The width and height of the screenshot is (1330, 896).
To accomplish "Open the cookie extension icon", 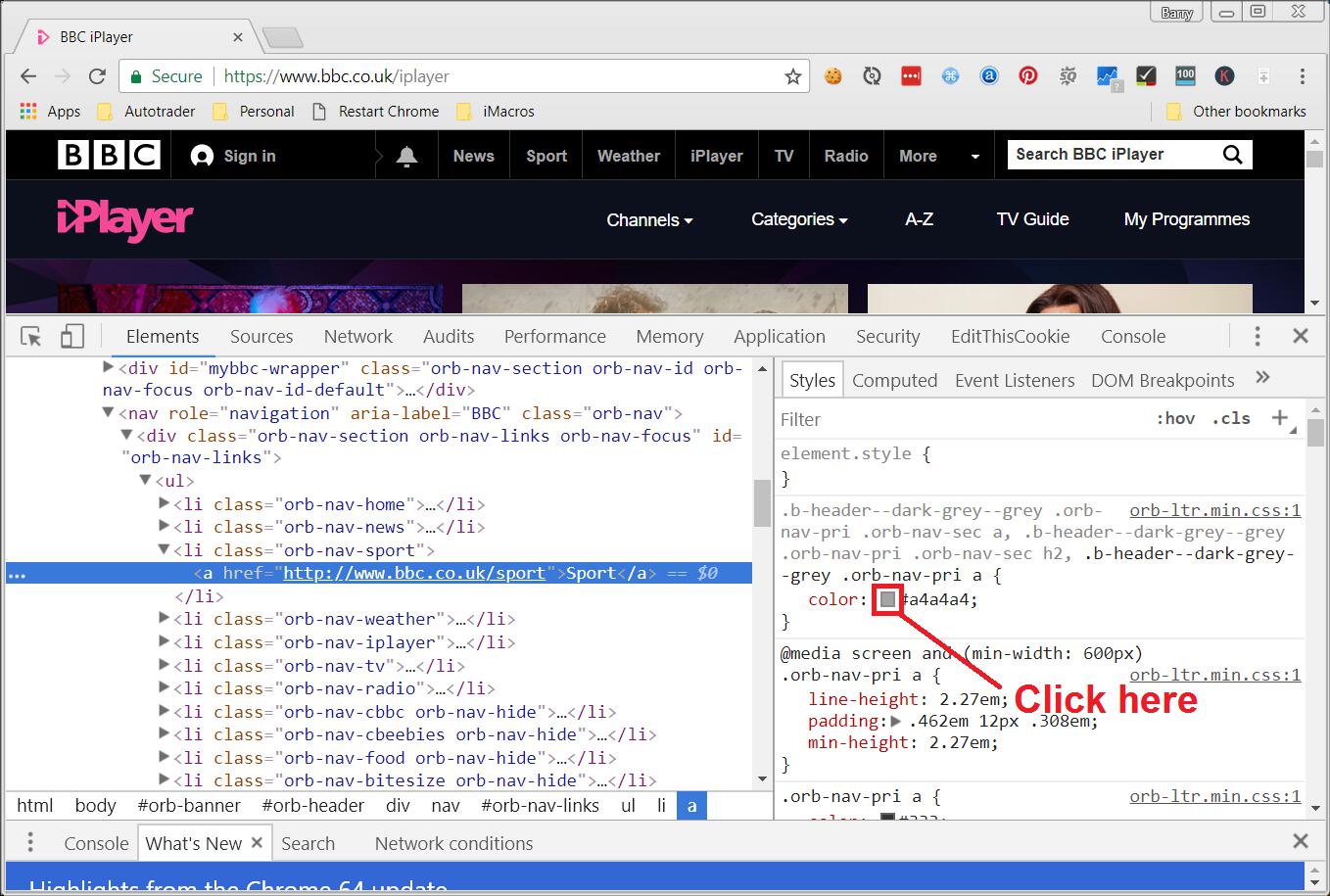I will [833, 75].
